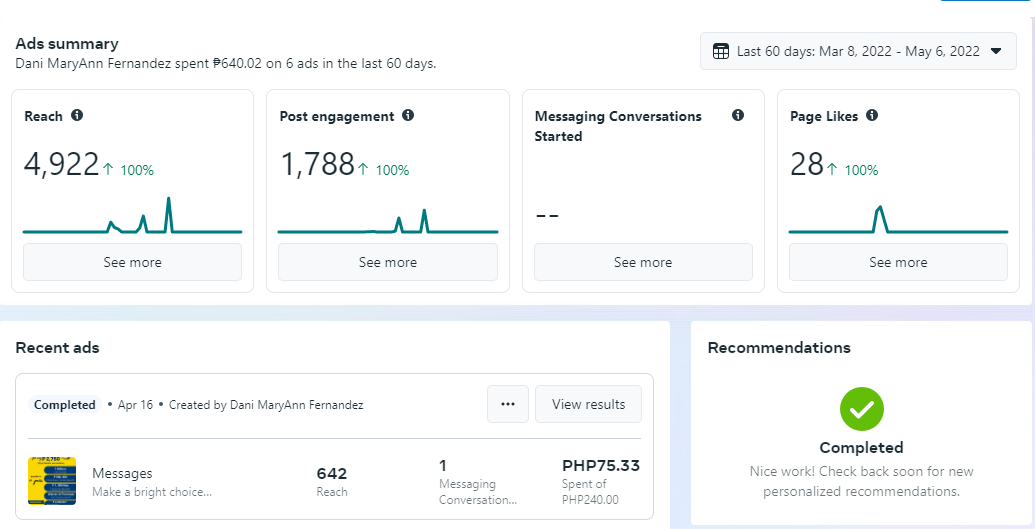Viewport: 1035px width, 529px height.
Task: Click See more under Reach
Action: [x=132, y=262]
